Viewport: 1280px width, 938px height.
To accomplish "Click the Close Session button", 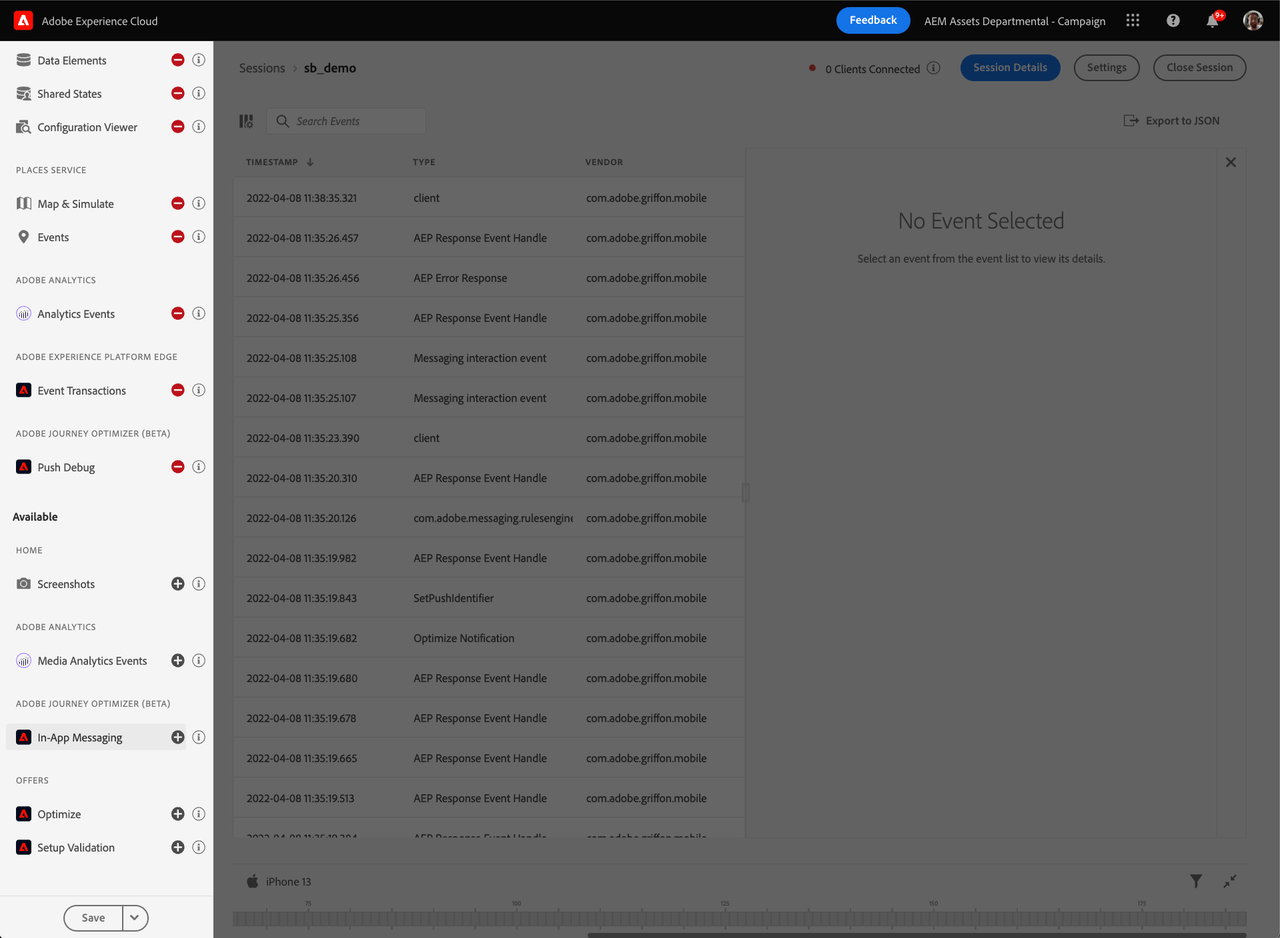I will [x=1200, y=68].
